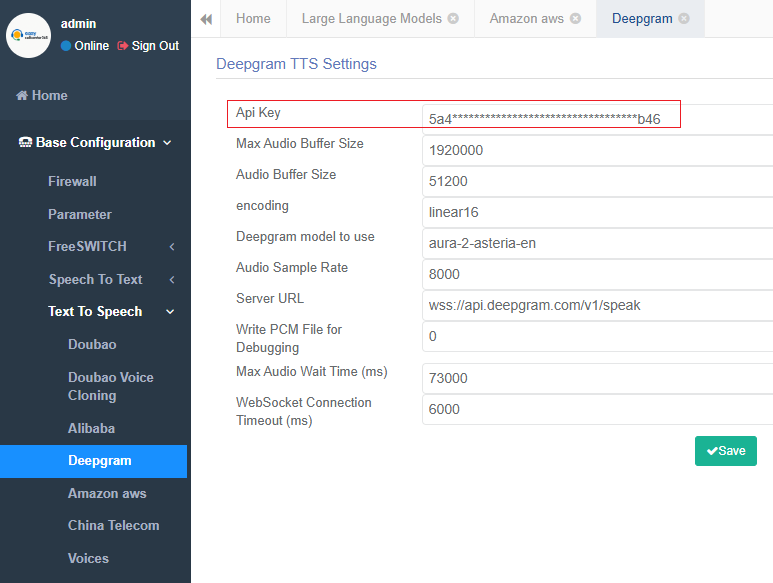
Task: Click the Server URL field
Action: click(x=597, y=306)
